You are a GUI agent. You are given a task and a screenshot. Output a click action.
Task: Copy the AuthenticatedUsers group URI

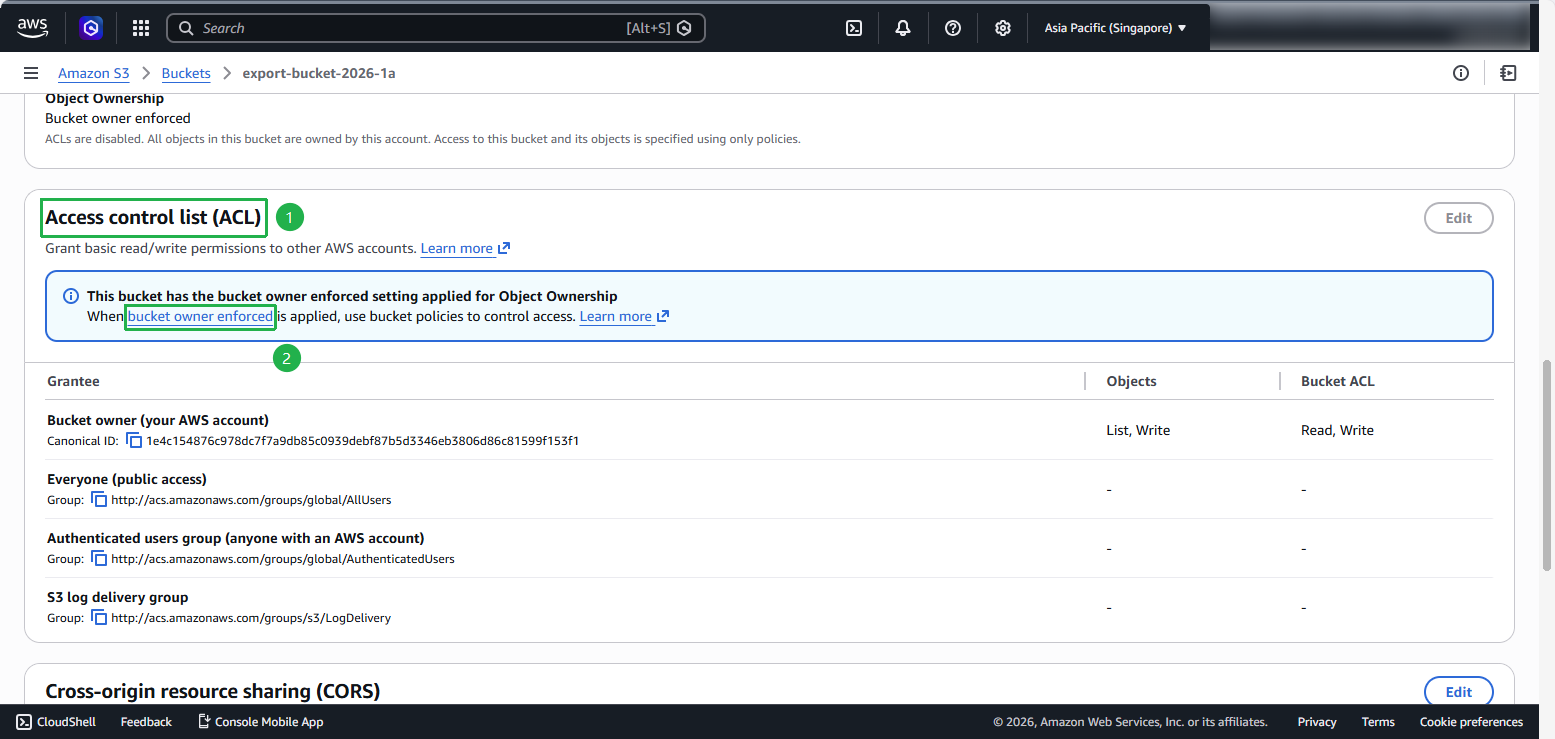[99, 558]
